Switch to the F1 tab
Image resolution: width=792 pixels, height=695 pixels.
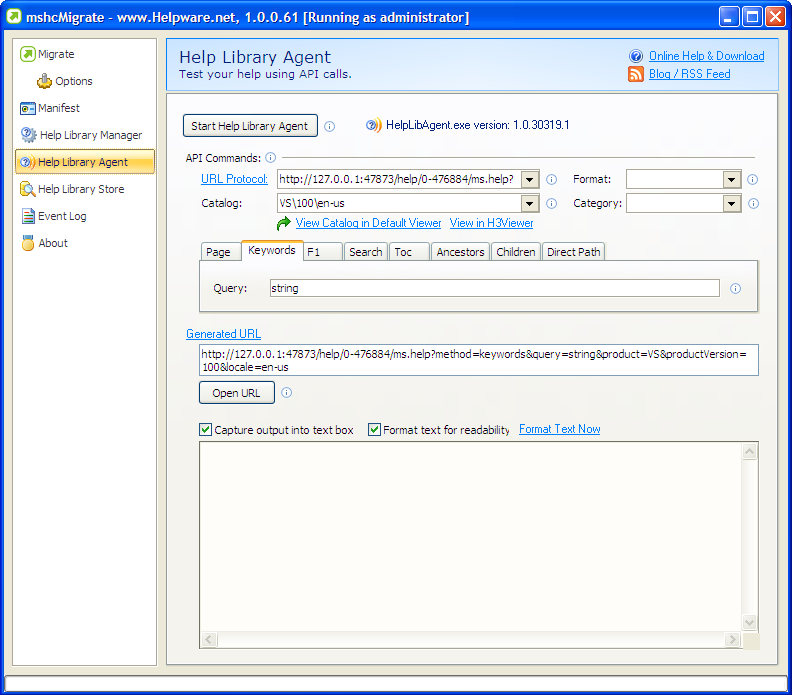(x=323, y=252)
